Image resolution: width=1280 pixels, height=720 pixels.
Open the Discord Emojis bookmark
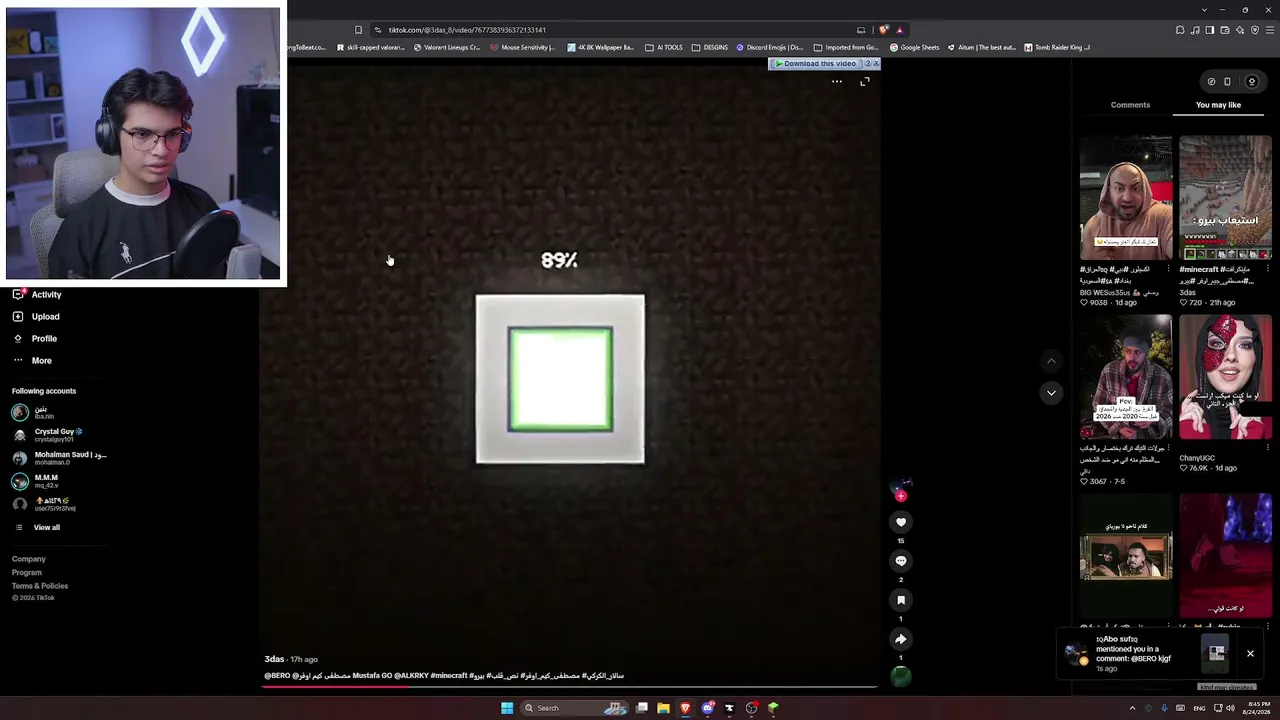[770, 47]
